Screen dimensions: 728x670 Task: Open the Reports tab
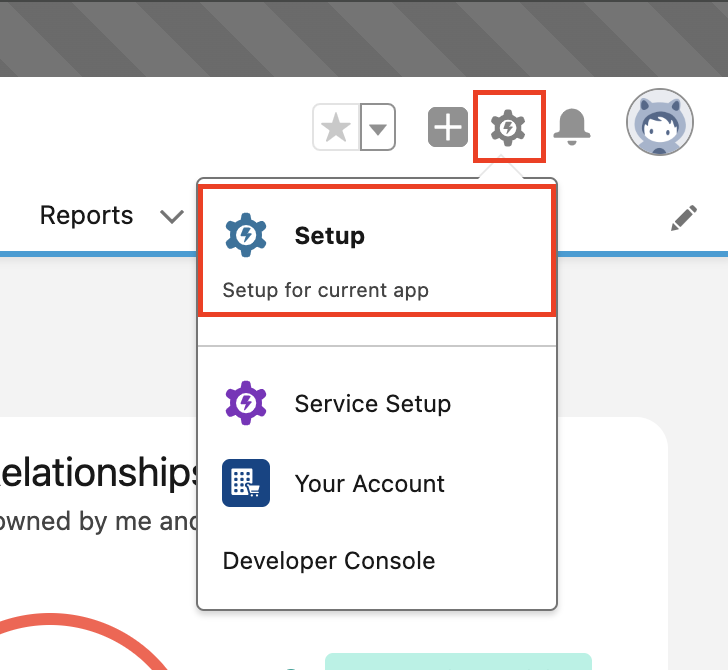coord(86,215)
